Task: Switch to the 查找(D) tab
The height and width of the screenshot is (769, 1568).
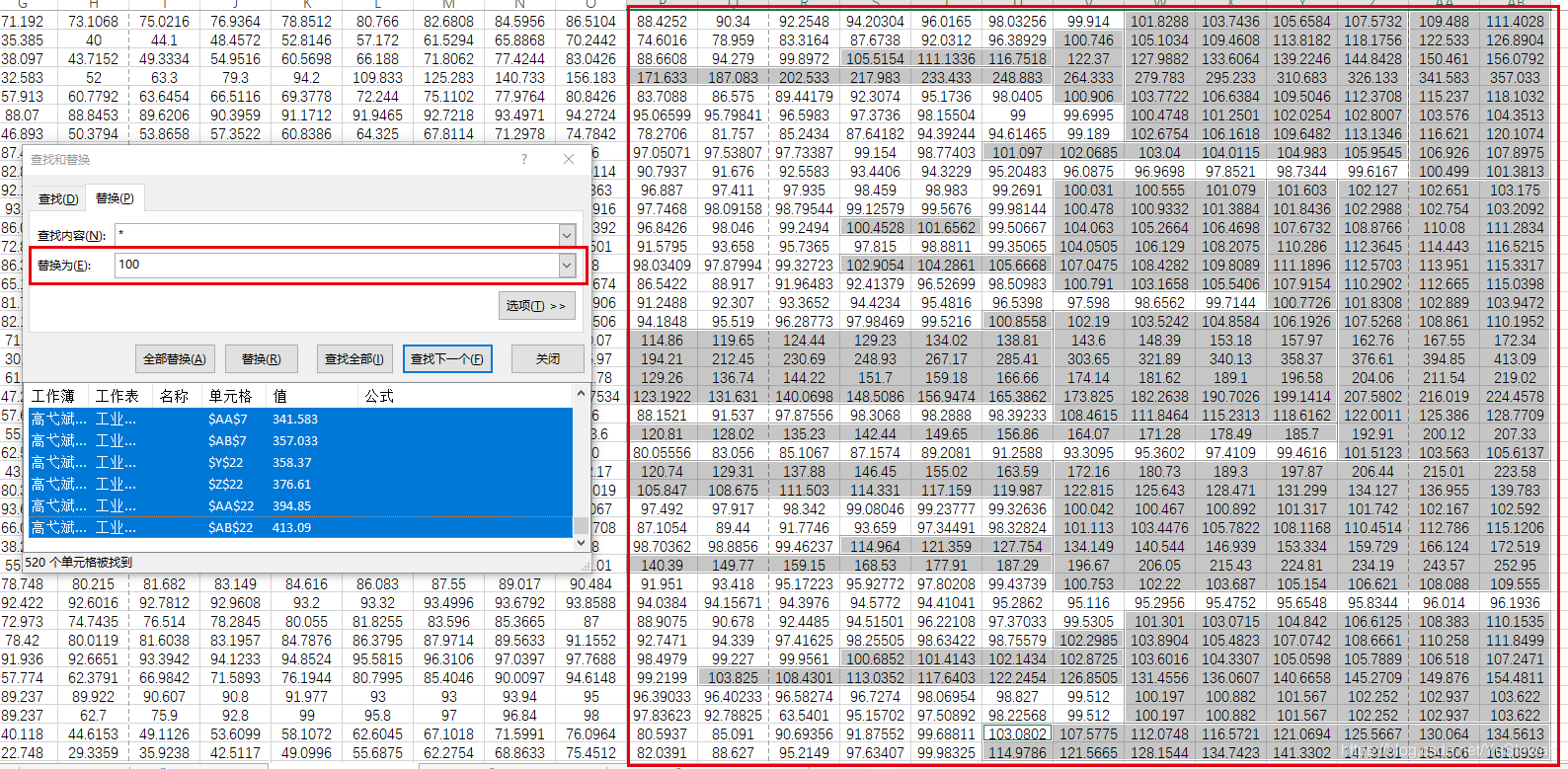Action: tap(58, 198)
